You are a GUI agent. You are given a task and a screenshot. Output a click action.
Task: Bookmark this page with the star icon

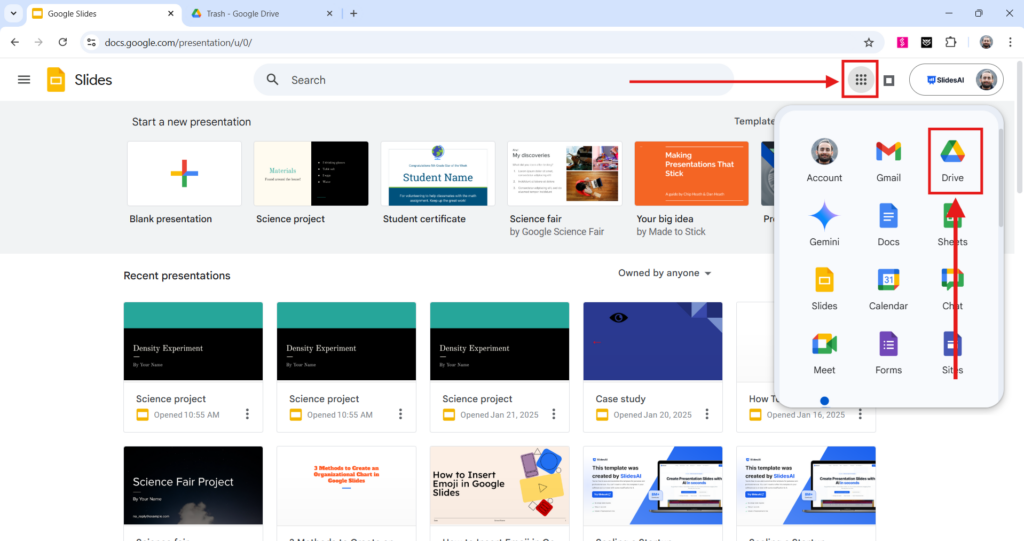pos(869,42)
